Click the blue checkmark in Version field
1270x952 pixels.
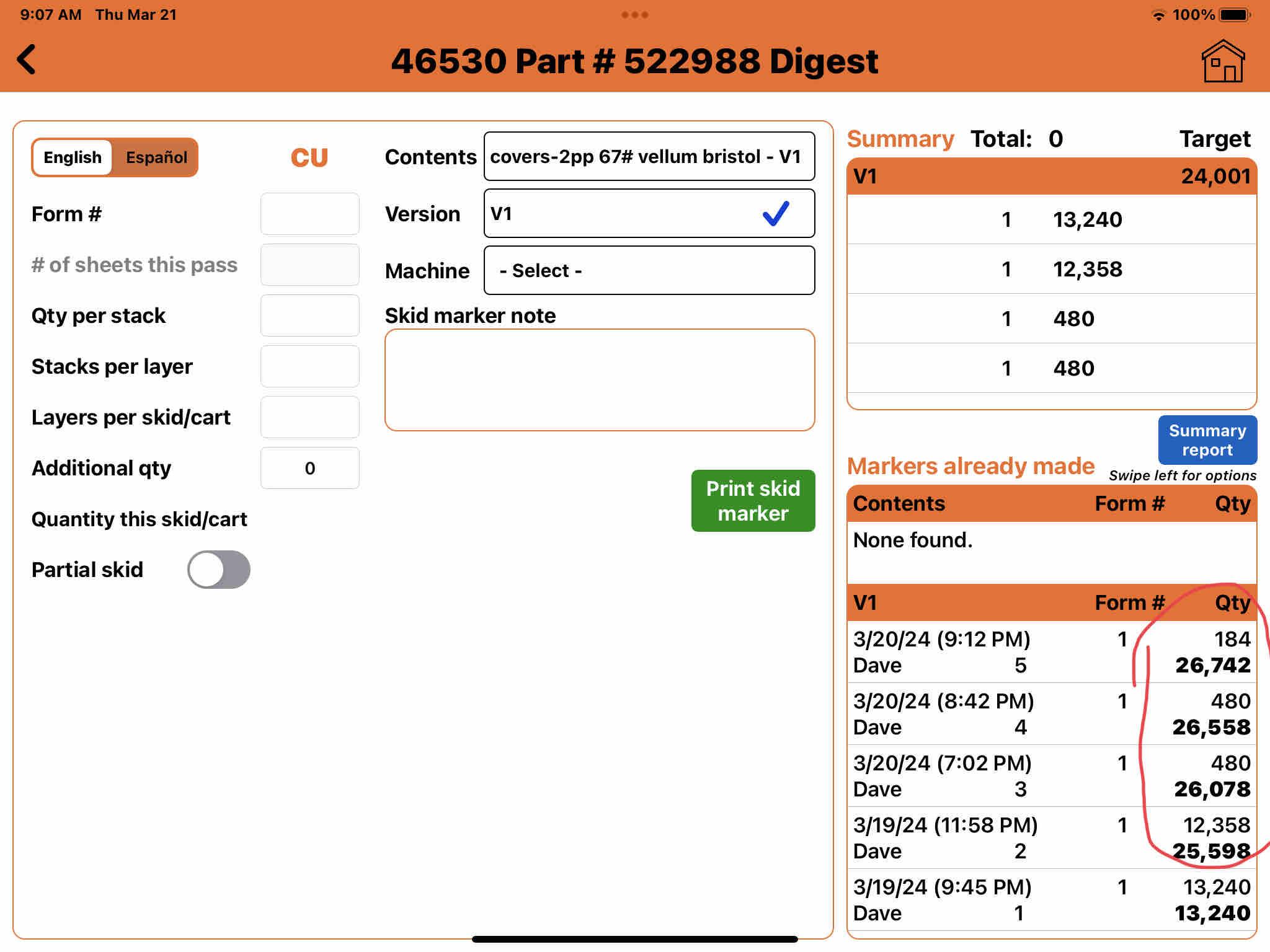point(775,214)
